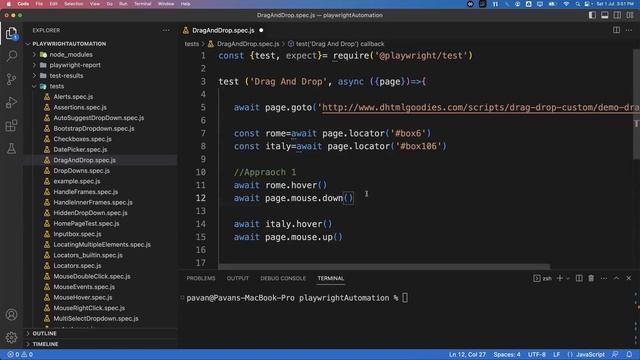Screen dimensions: 640x360
Task: Open DatePicker.spec.js file
Action: [80, 149]
